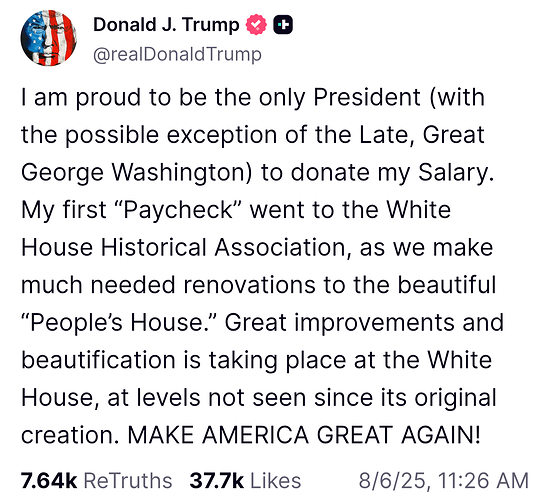Open the profile avatar picture
The image size is (551, 500).
point(49,38)
